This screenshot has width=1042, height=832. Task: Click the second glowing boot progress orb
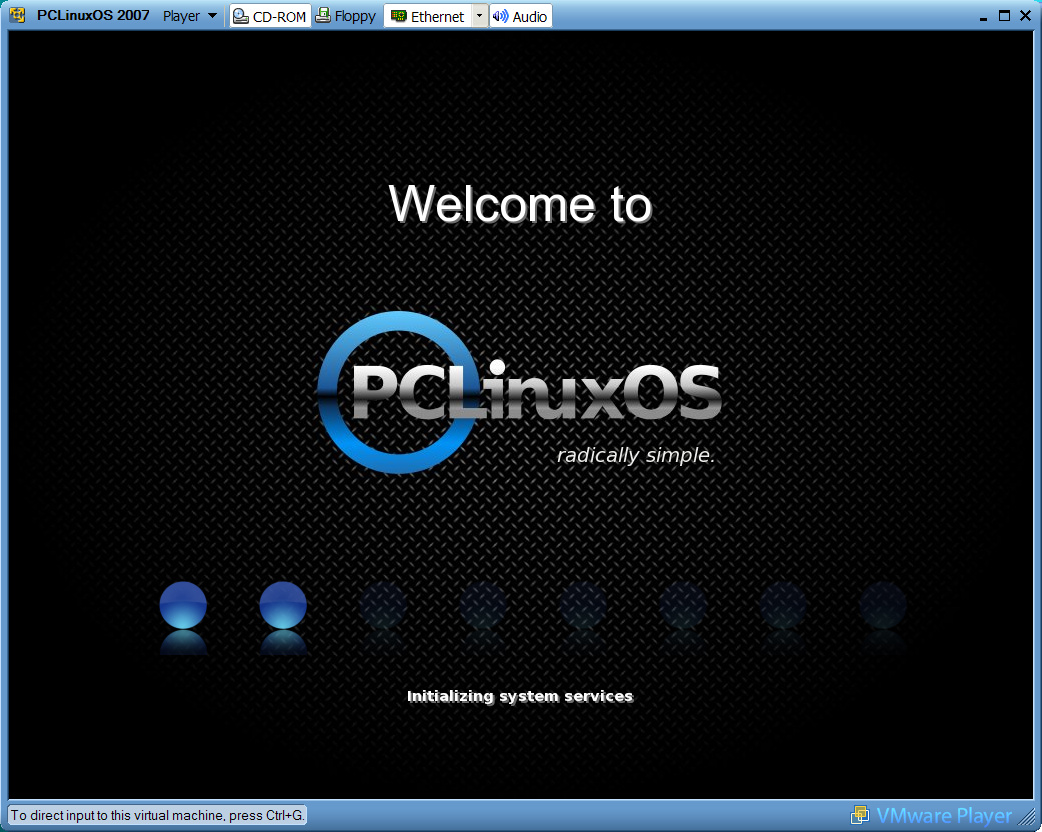[283, 605]
